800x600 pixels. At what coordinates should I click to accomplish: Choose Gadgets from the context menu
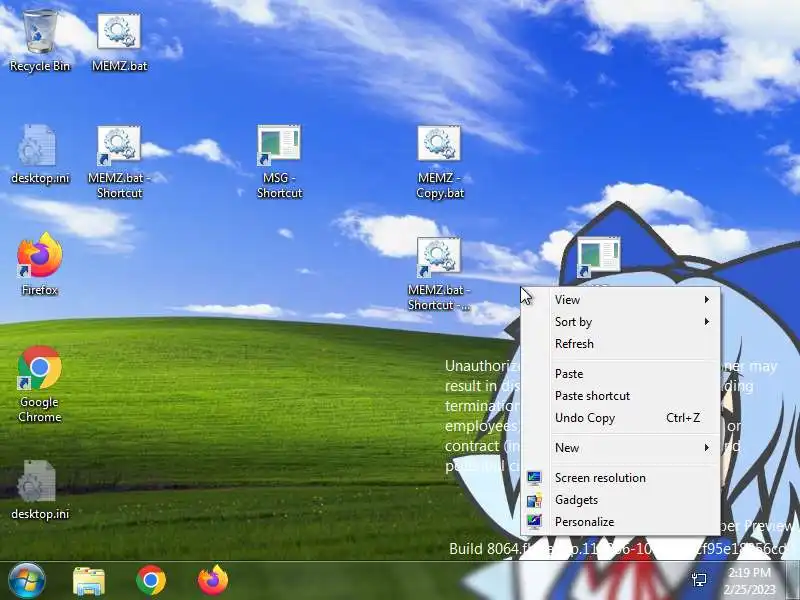coord(620,499)
